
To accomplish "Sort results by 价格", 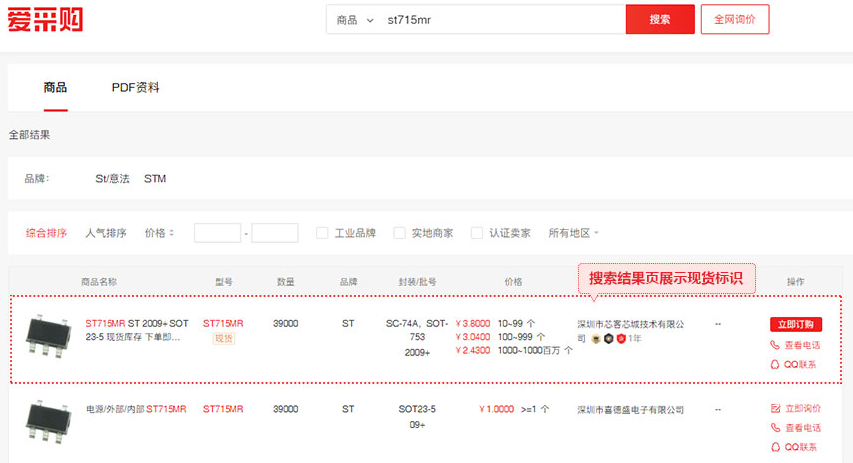I will point(159,233).
